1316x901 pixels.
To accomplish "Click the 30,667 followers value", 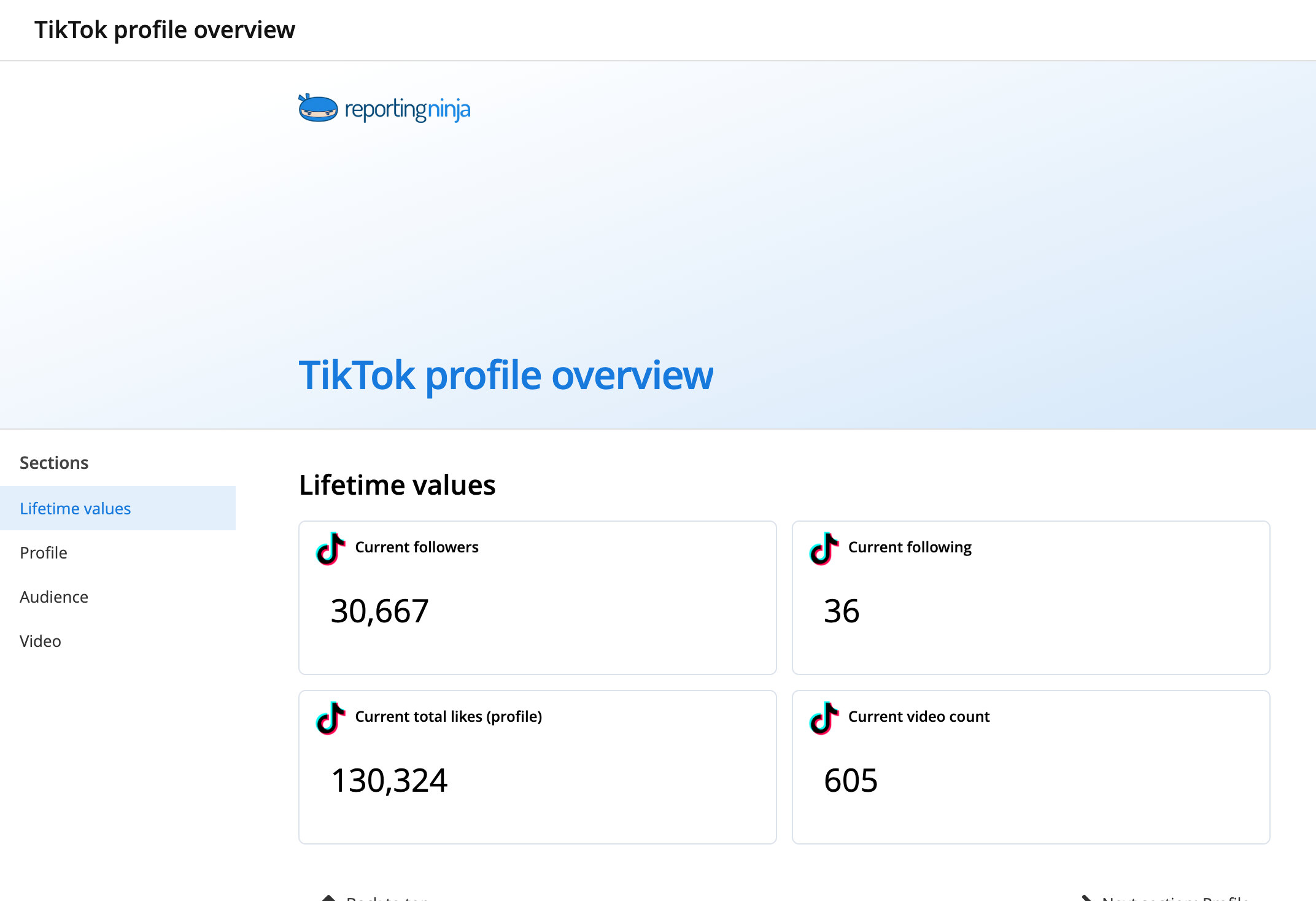I will pyautogui.click(x=380, y=611).
